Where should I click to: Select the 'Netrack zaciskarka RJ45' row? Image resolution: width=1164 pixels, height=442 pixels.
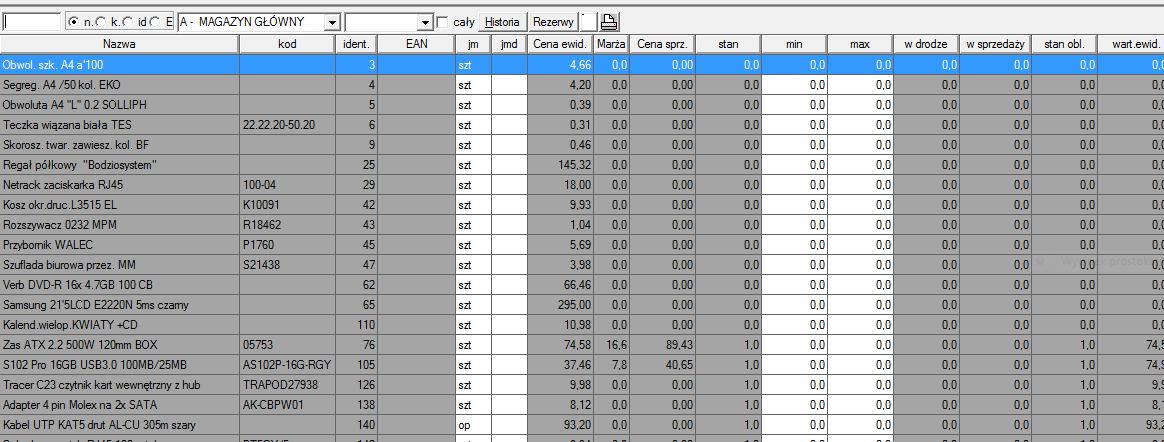click(x=119, y=184)
